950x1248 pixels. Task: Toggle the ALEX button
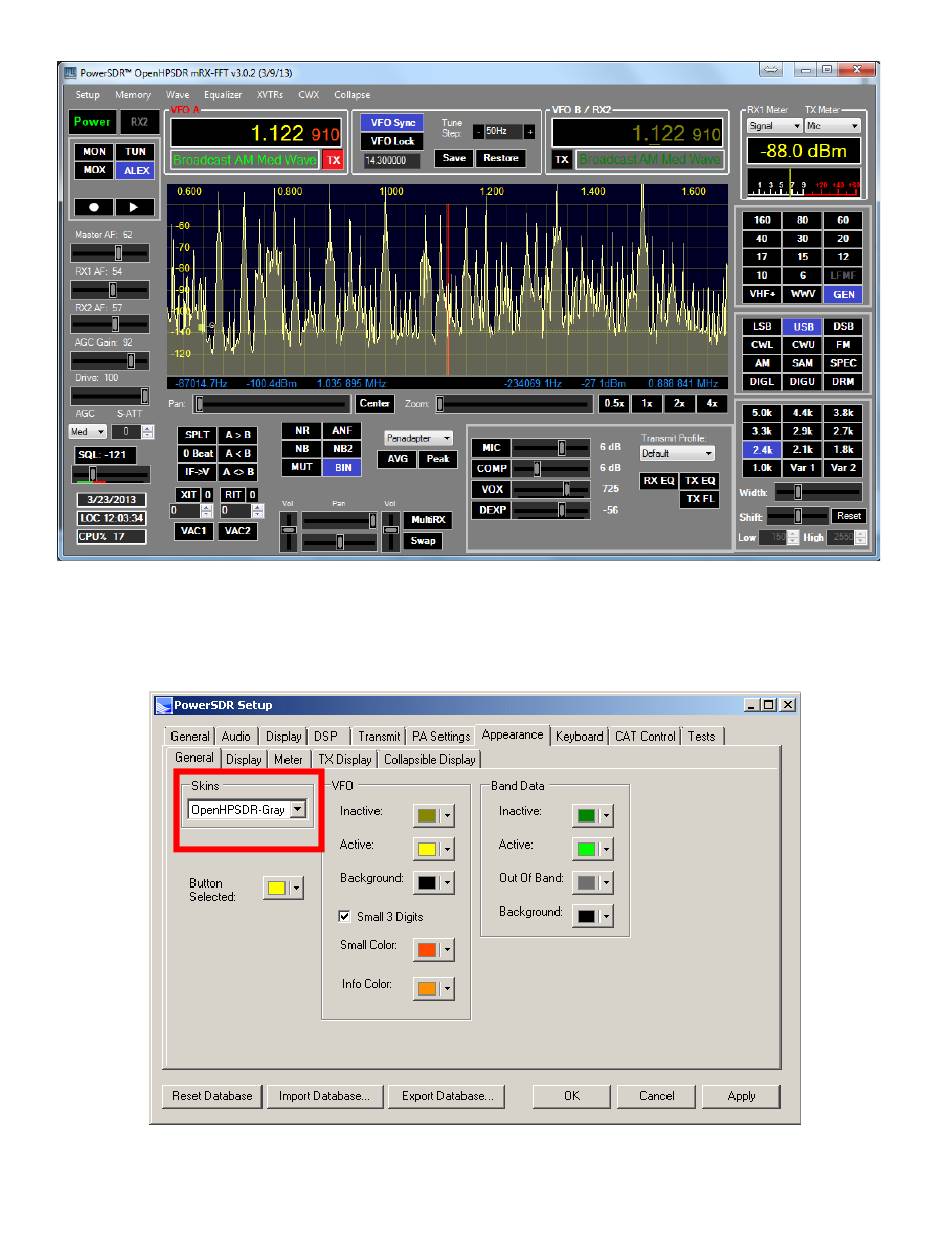[135, 170]
